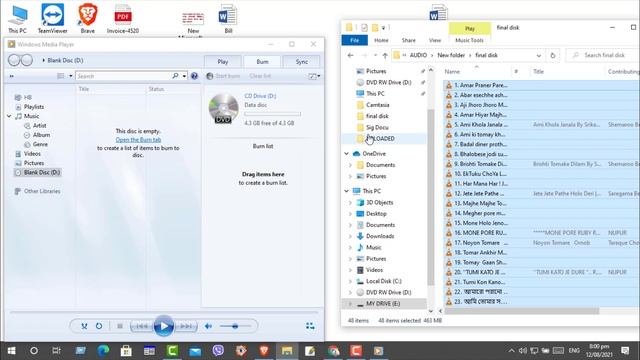Select Album under Music
Image resolution: width=640 pixels, height=360 pixels.
click(x=41, y=135)
